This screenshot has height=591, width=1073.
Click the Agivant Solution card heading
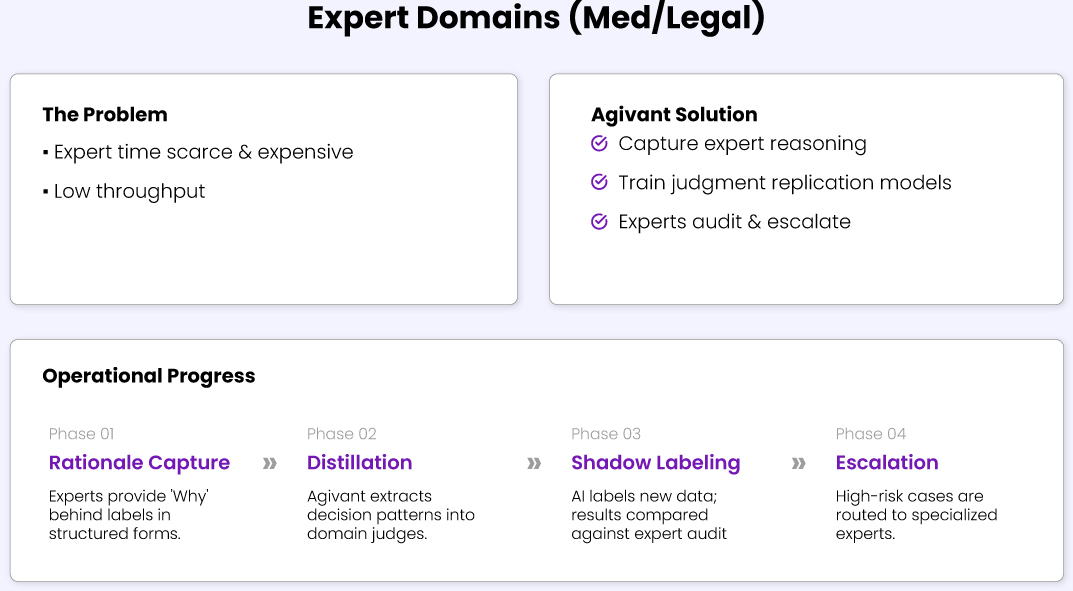(x=674, y=115)
